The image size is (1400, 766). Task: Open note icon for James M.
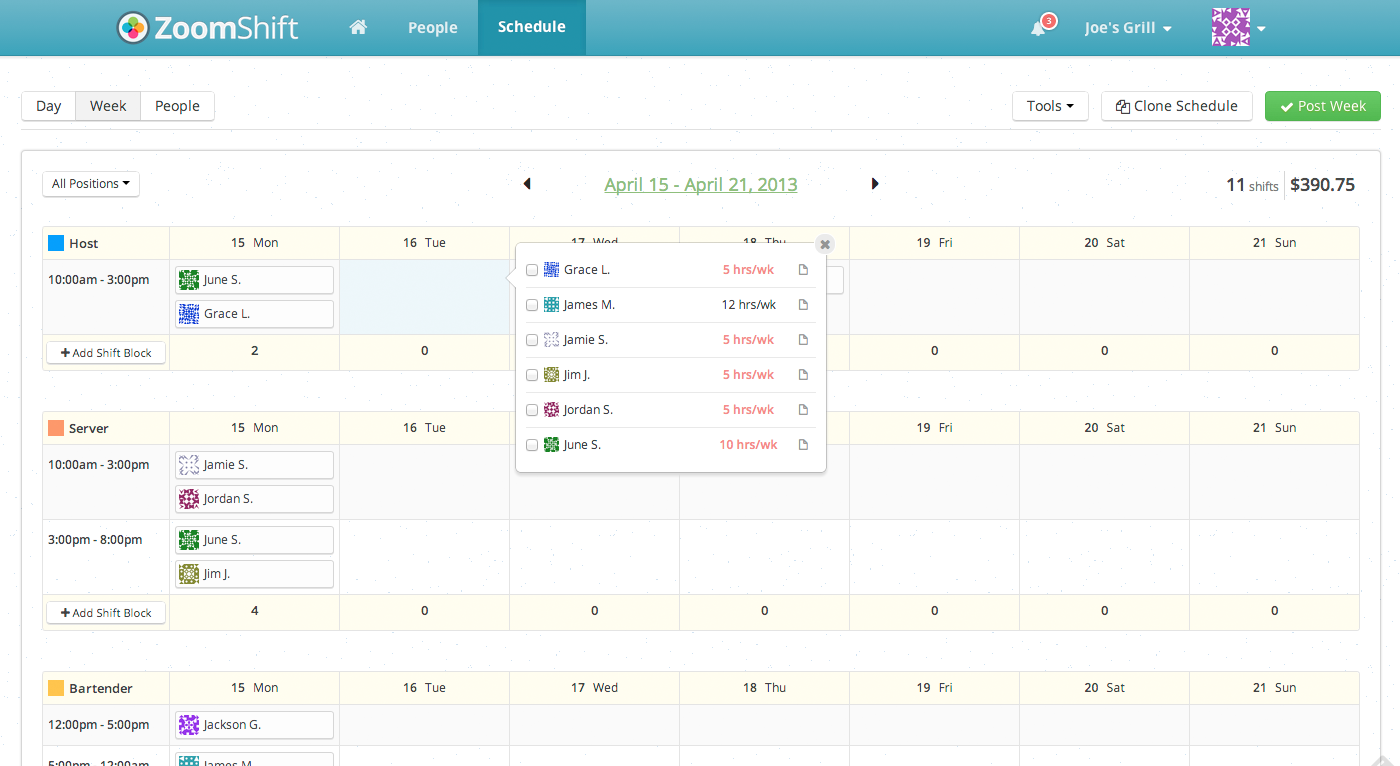pos(803,305)
